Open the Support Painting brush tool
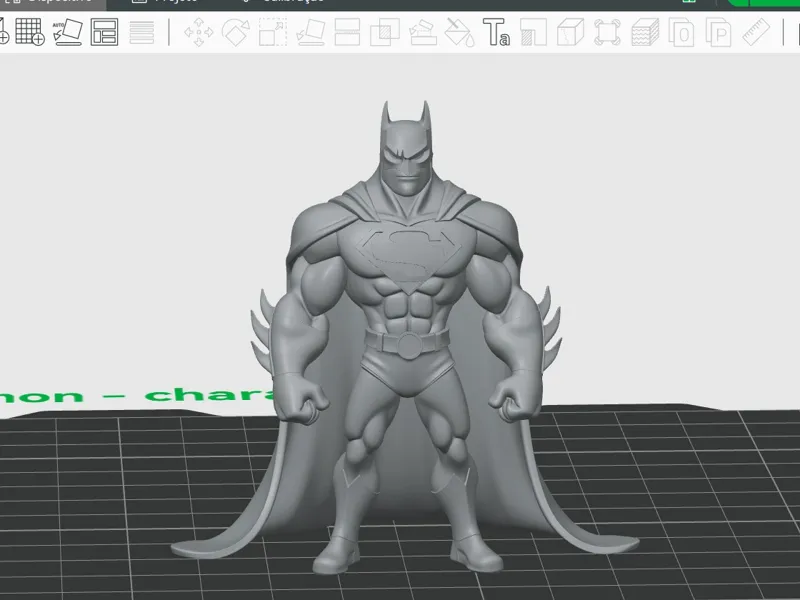800x600 pixels. pyautogui.click(x=423, y=32)
